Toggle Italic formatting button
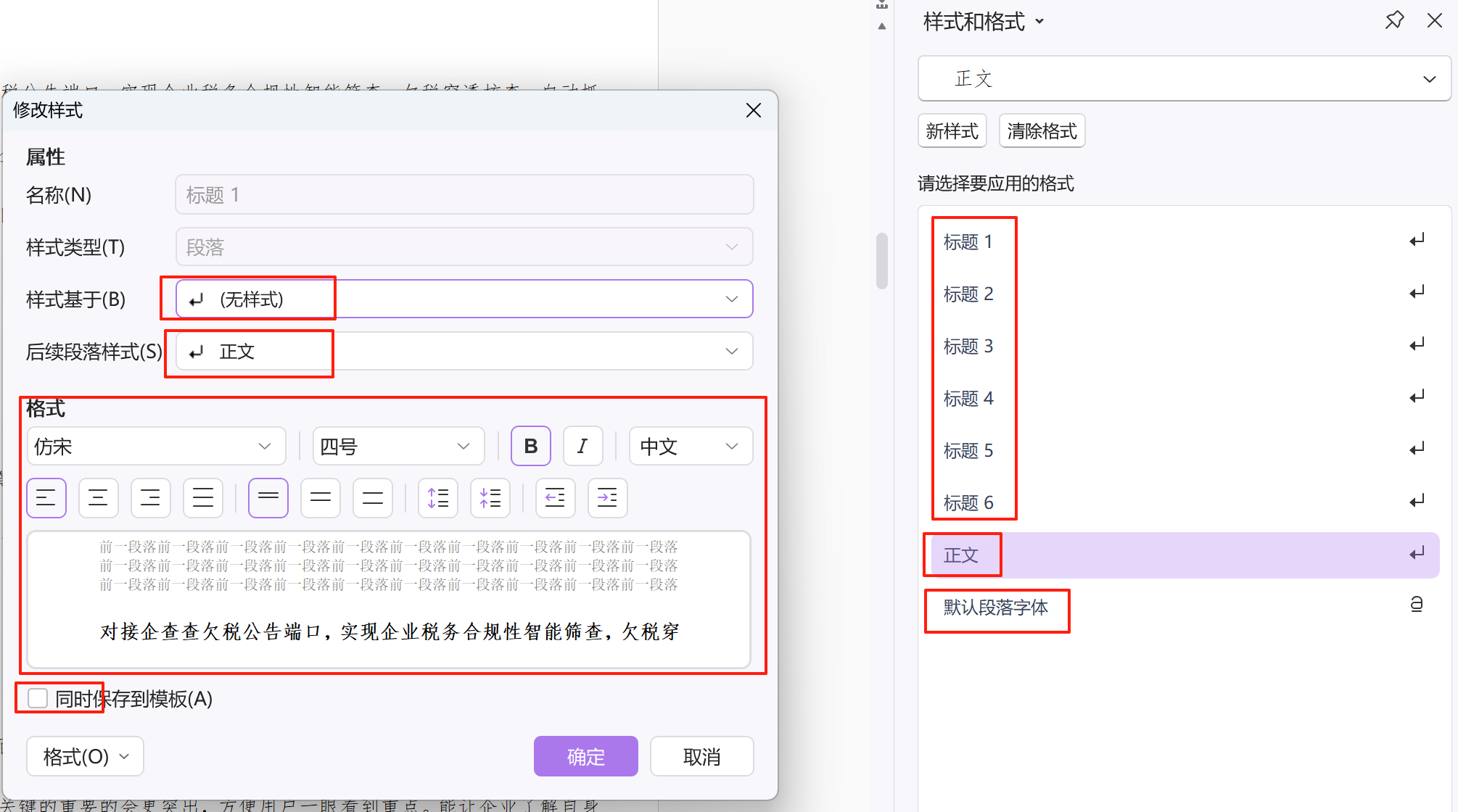The image size is (1458, 812). point(582,447)
